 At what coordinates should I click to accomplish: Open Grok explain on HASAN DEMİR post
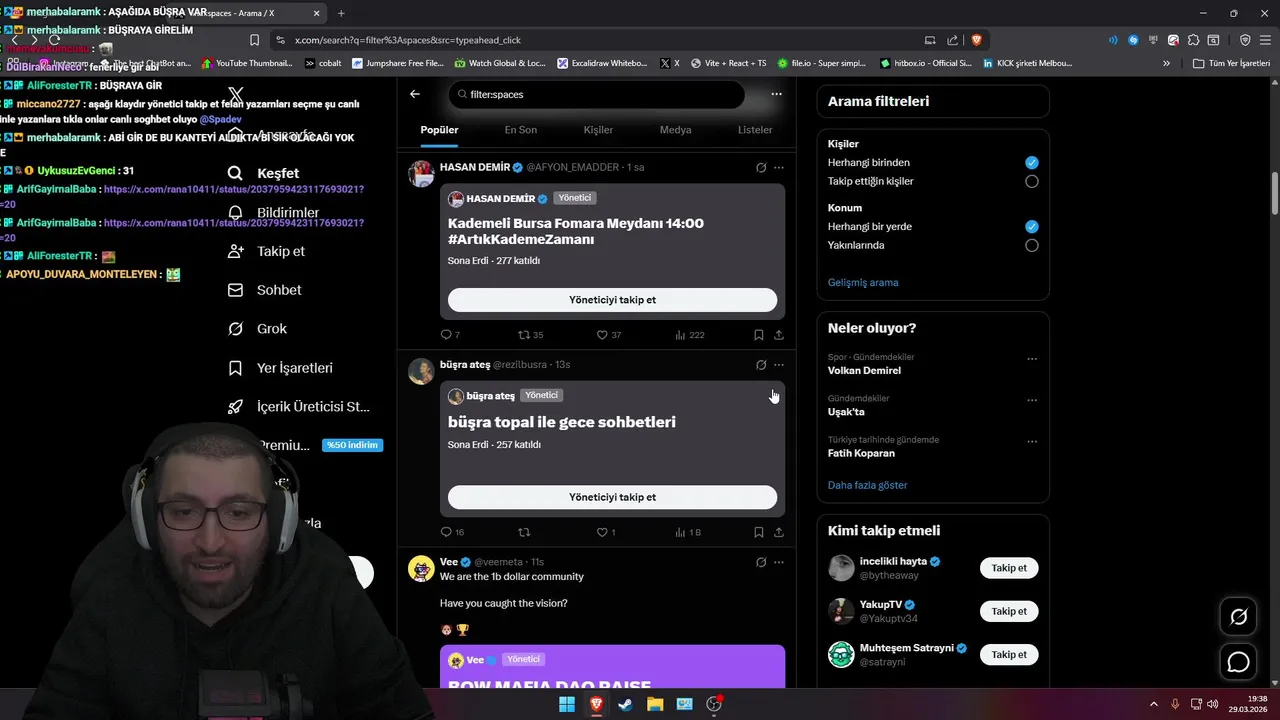click(x=761, y=168)
